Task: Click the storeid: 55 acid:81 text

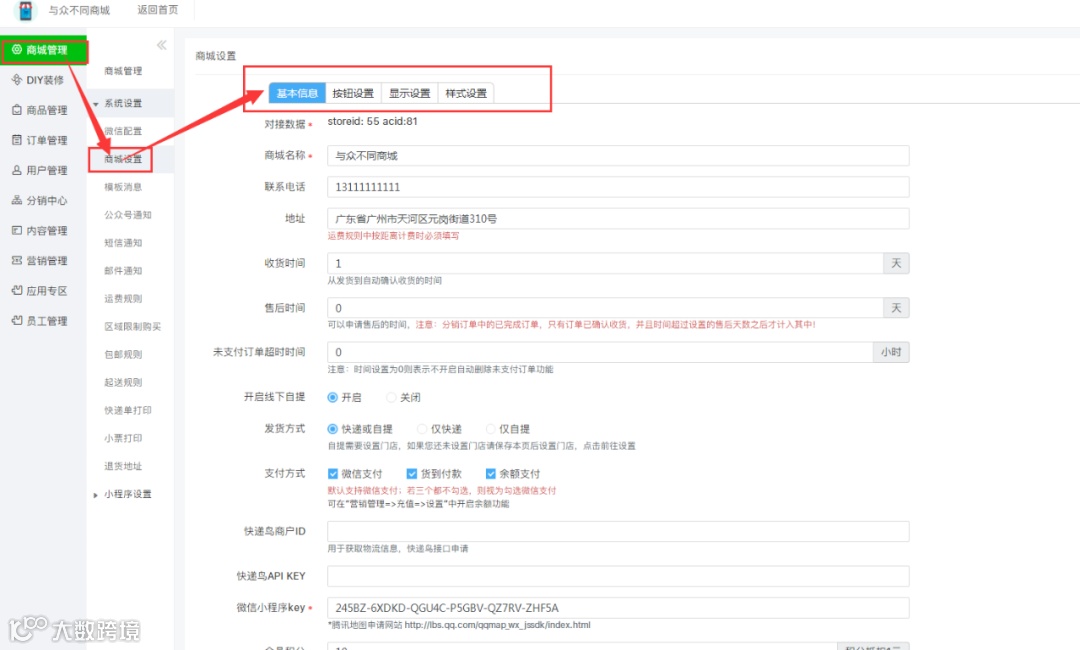Action: (x=373, y=121)
